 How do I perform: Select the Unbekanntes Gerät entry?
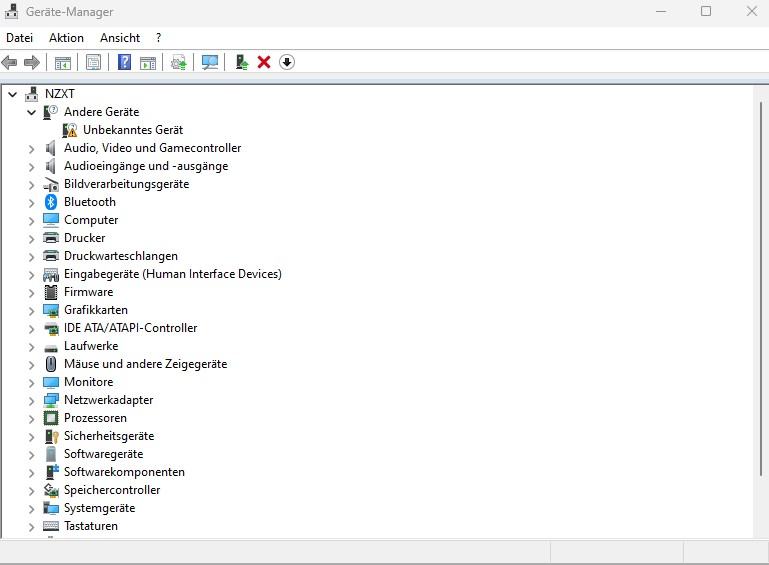pyautogui.click(x=133, y=130)
